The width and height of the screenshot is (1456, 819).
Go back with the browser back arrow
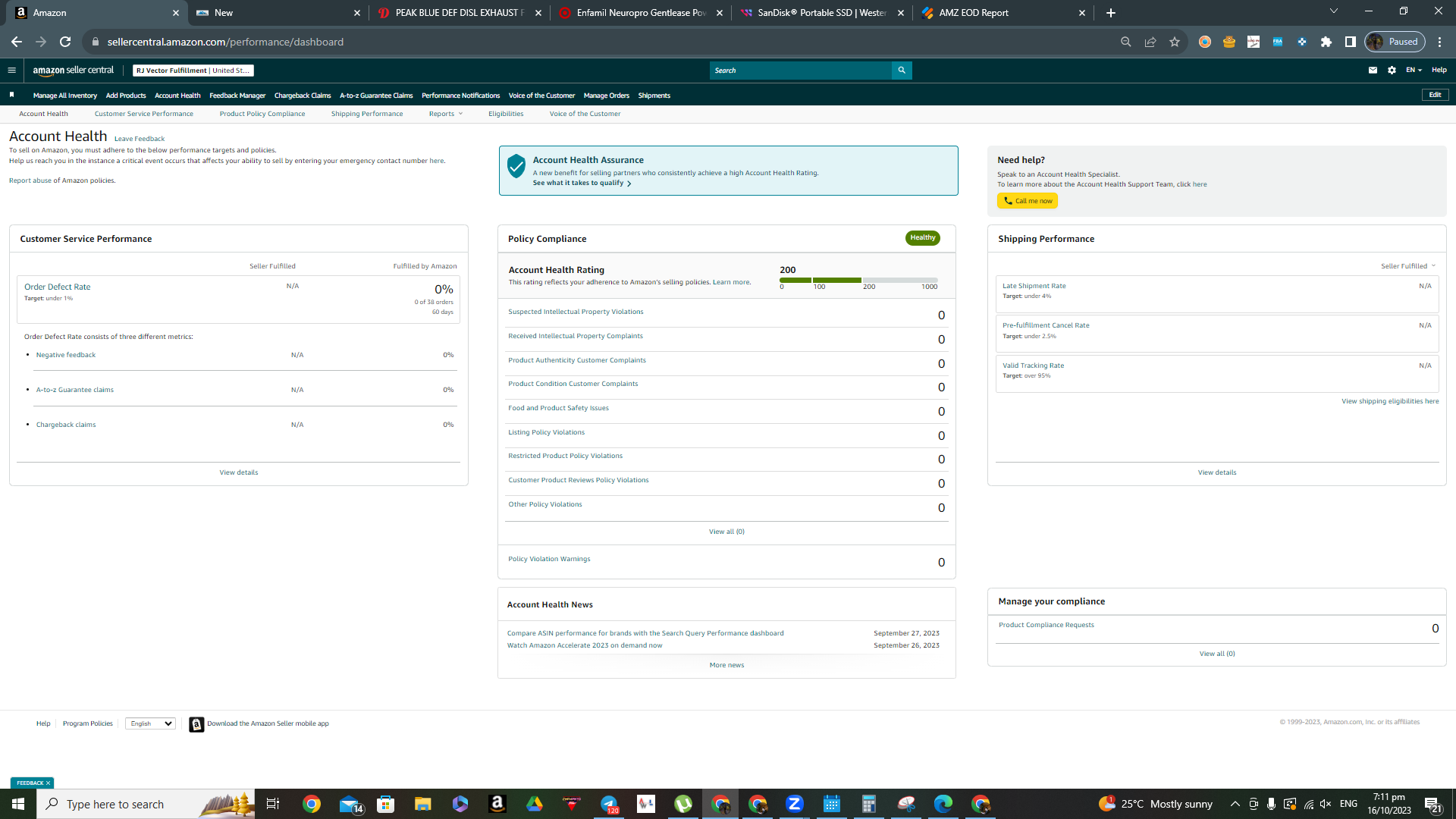(x=17, y=42)
